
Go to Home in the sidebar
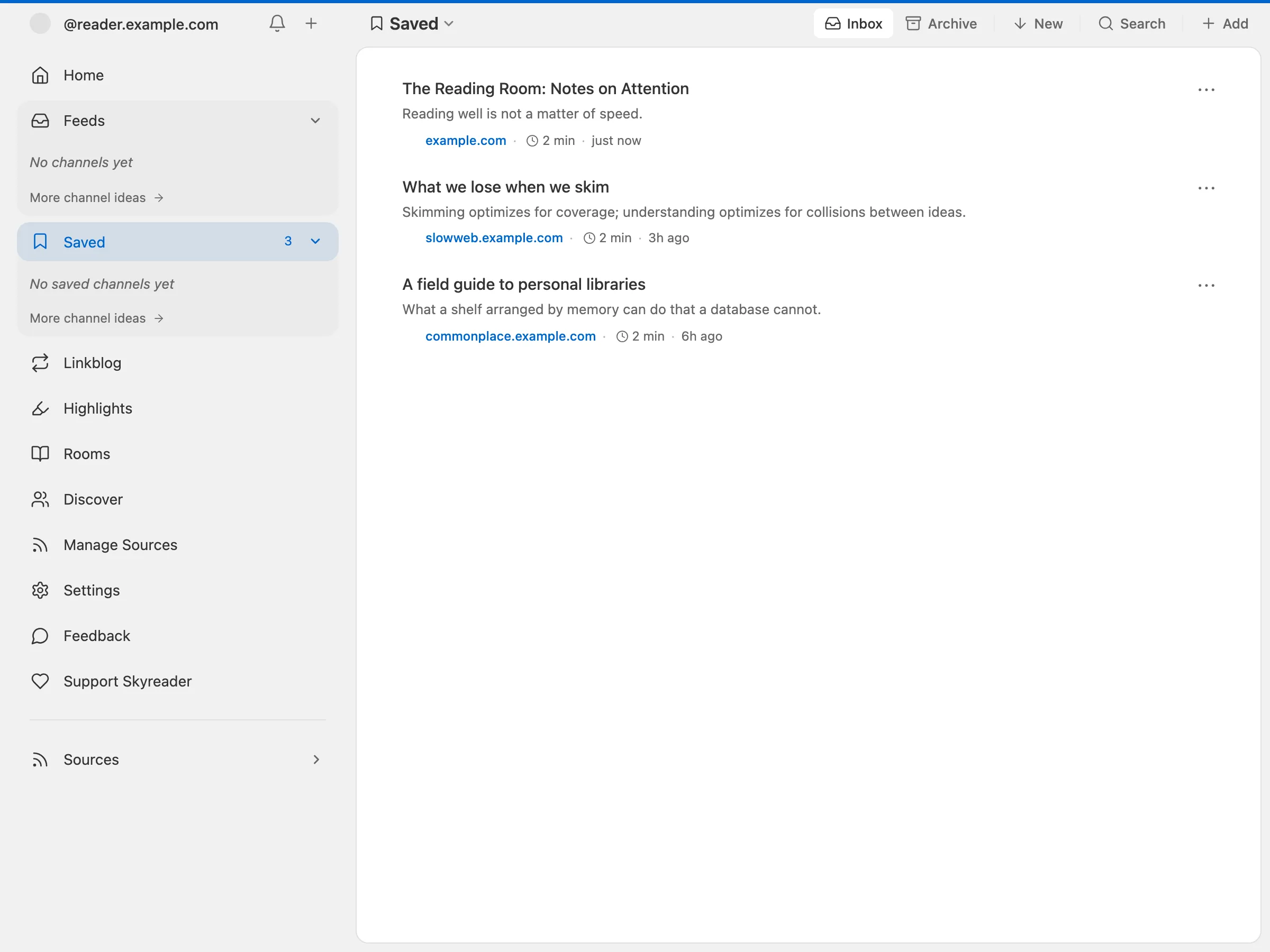(177, 75)
